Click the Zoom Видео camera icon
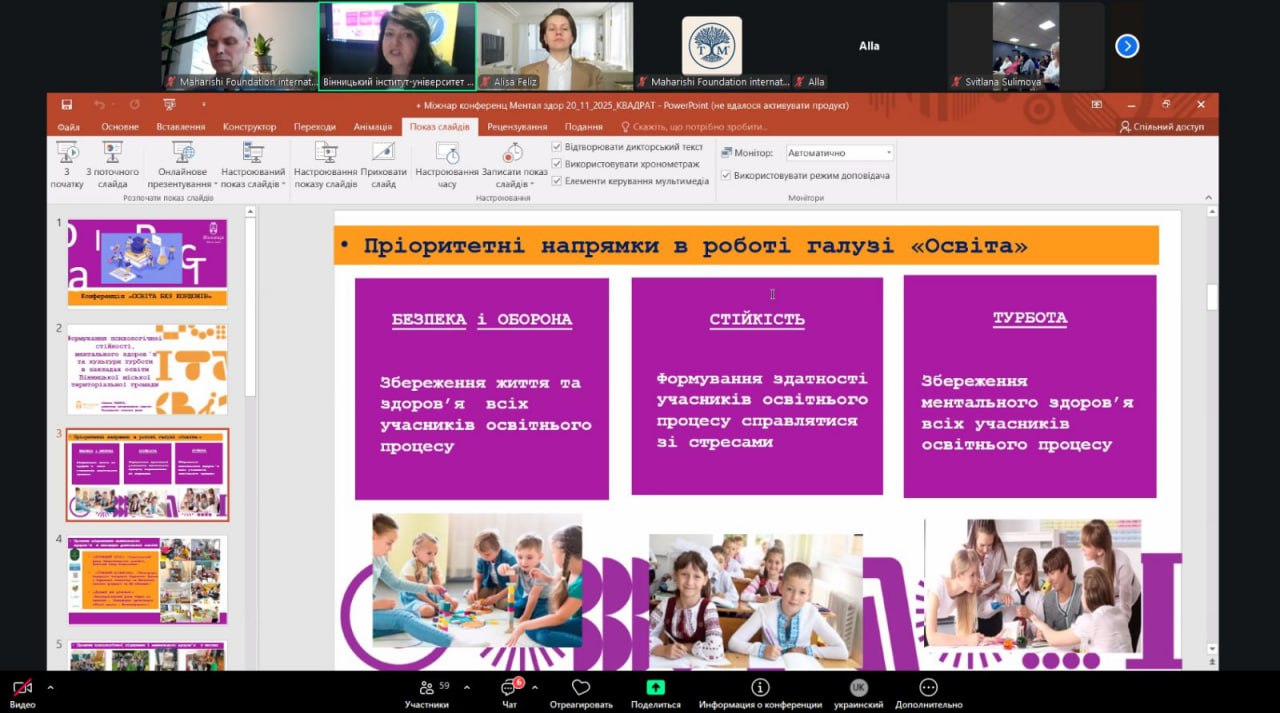This screenshot has height=713, width=1280. pyautogui.click(x=22, y=688)
